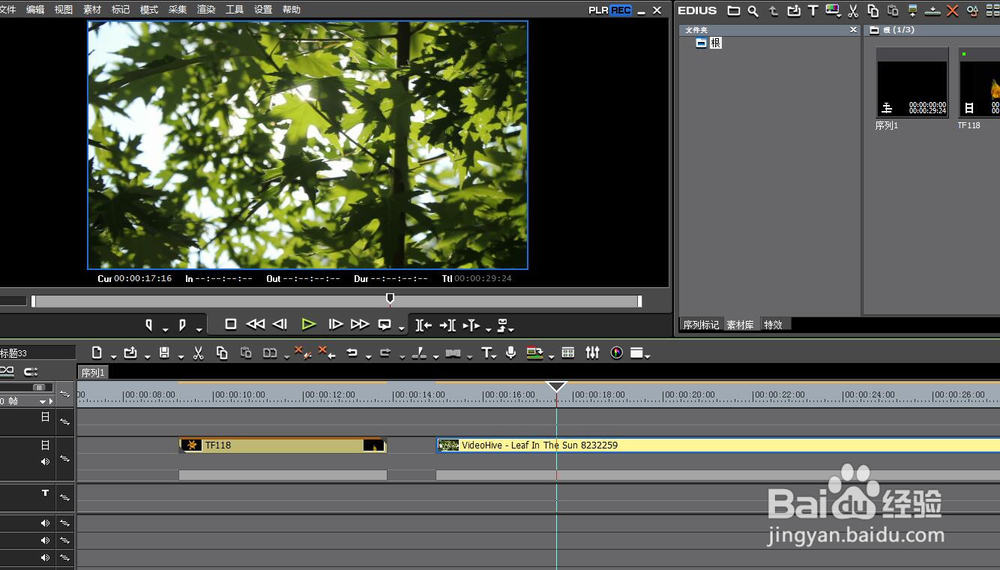Image resolution: width=1000 pixels, height=570 pixels.
Task: Click the Render In/Out icon
Action: (x=534, y=353)
